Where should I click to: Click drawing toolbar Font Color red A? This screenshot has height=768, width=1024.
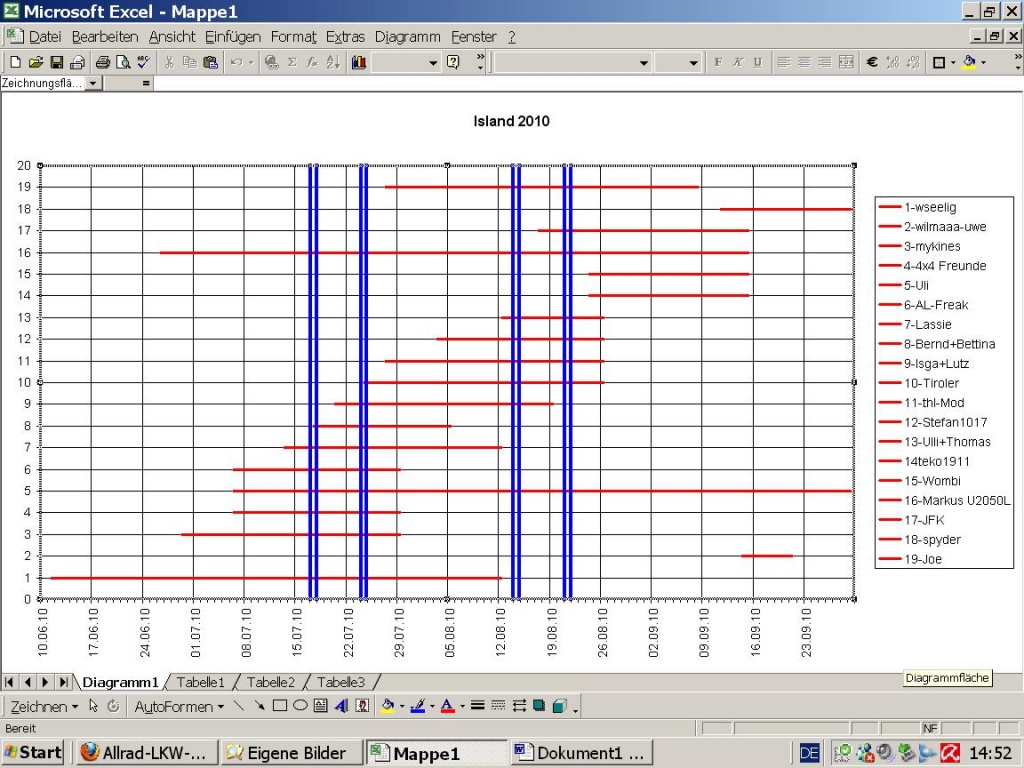coord(447,706)
